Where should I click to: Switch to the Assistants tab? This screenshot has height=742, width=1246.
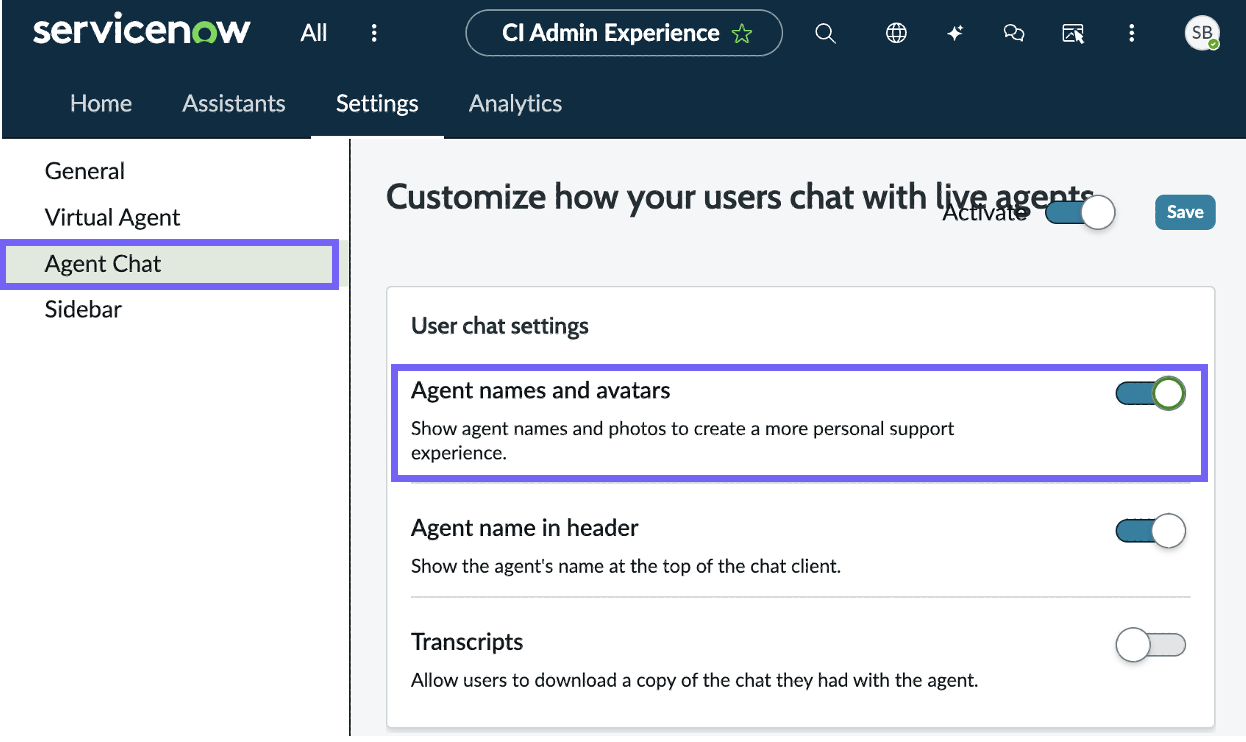tap(234, 103)
